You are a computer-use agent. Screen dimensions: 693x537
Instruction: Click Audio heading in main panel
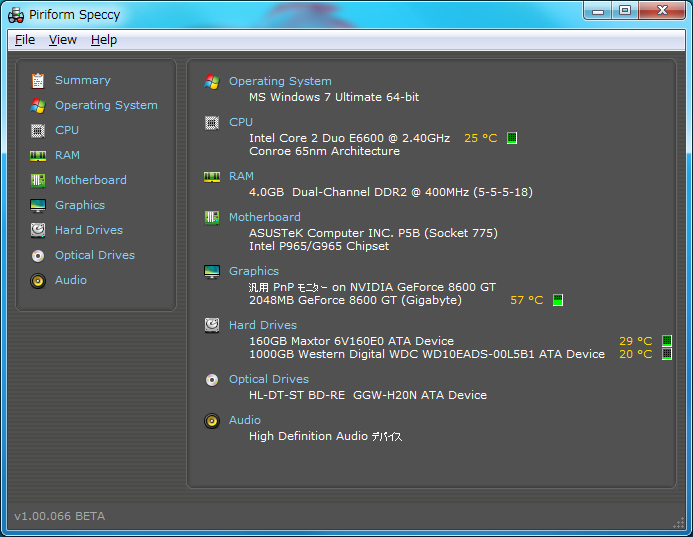pyautogui.click(x=245, y=420)
